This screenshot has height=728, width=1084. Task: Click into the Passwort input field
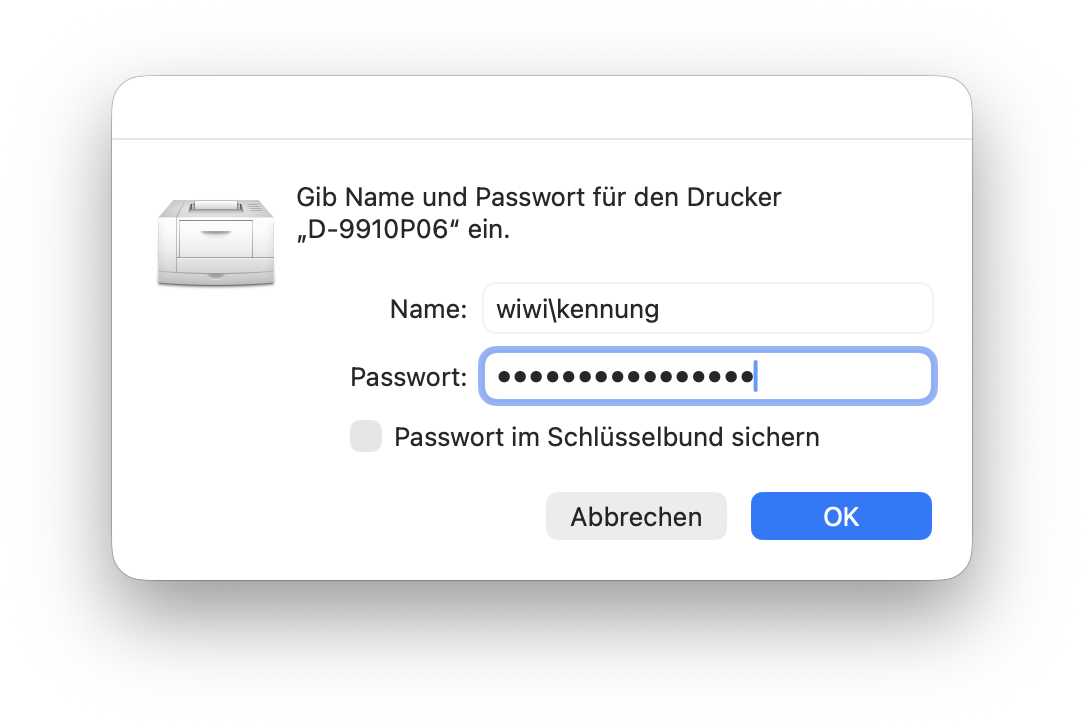pyautogui.click(x=708, y=377)
